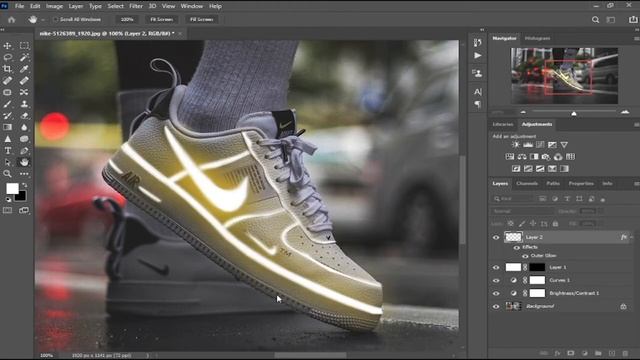Expand status bar info arrow
The width and height of the screenshot is (640, 360).
click(x=148, y=356)
